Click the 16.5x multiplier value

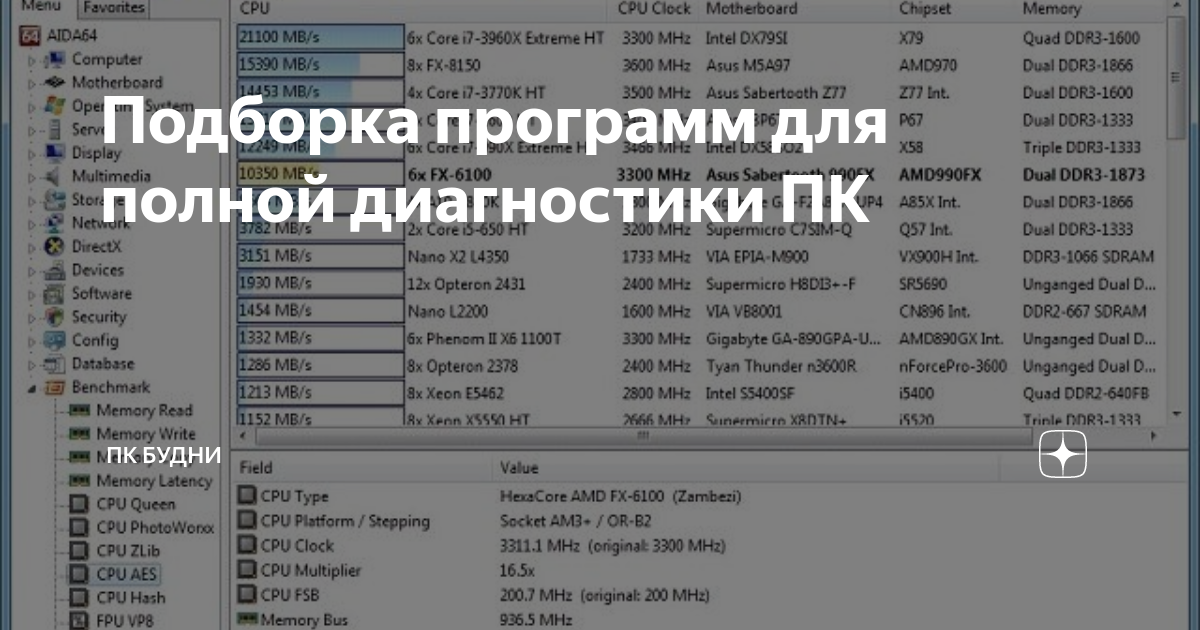518,571
